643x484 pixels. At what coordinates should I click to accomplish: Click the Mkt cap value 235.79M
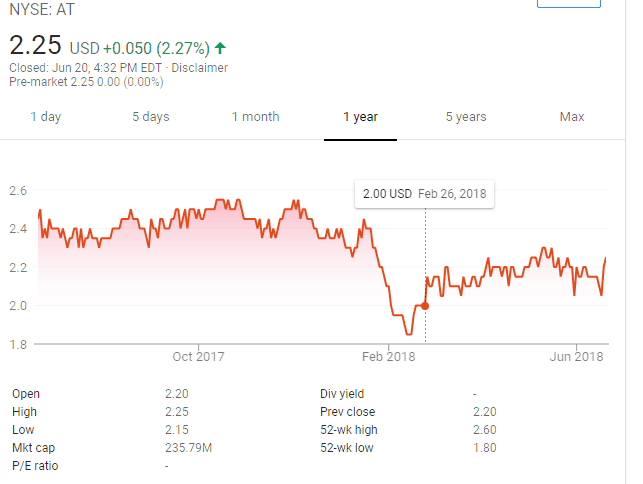pos(188,448)
